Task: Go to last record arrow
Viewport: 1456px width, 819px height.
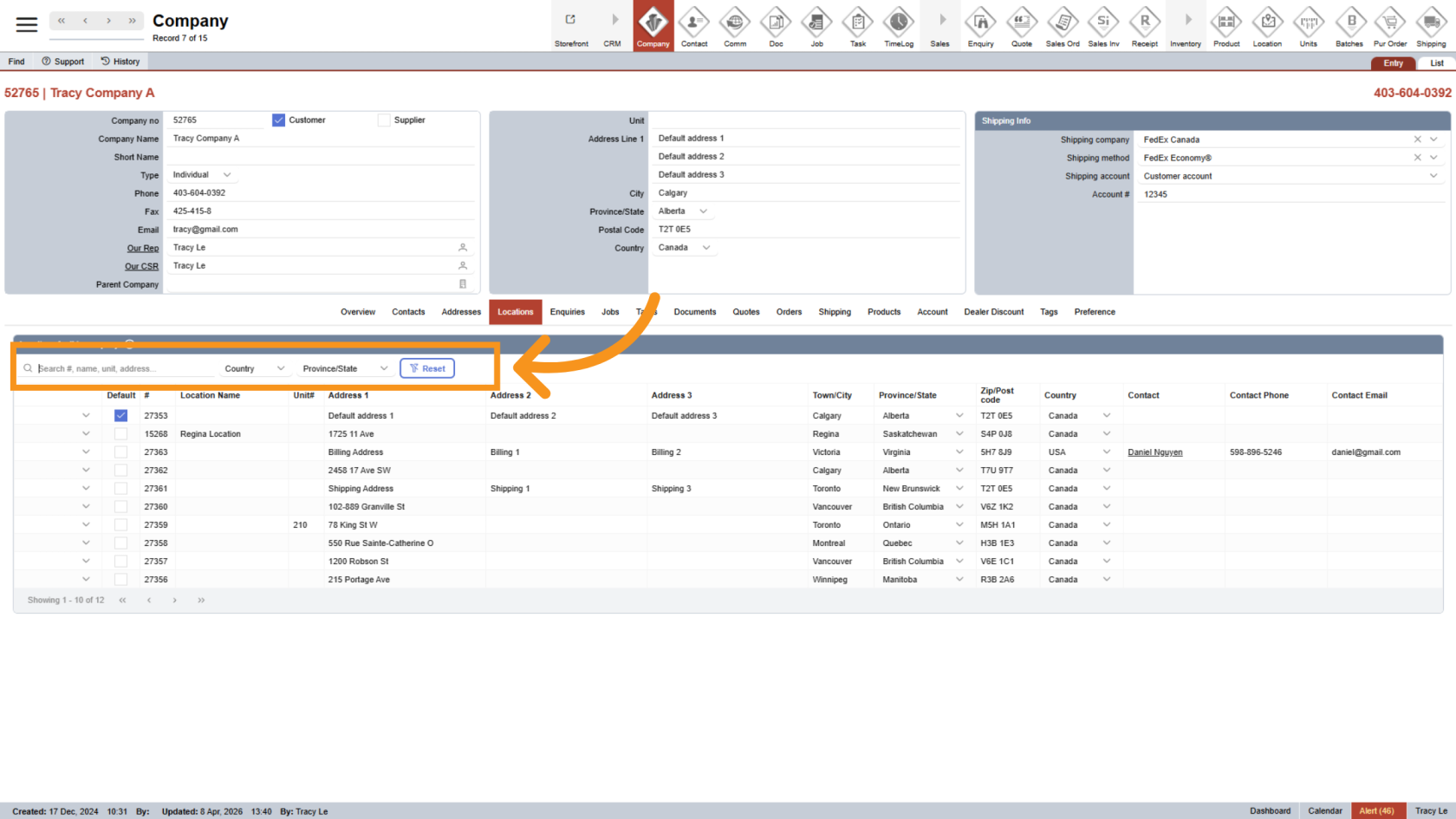Action: [132, 21]
